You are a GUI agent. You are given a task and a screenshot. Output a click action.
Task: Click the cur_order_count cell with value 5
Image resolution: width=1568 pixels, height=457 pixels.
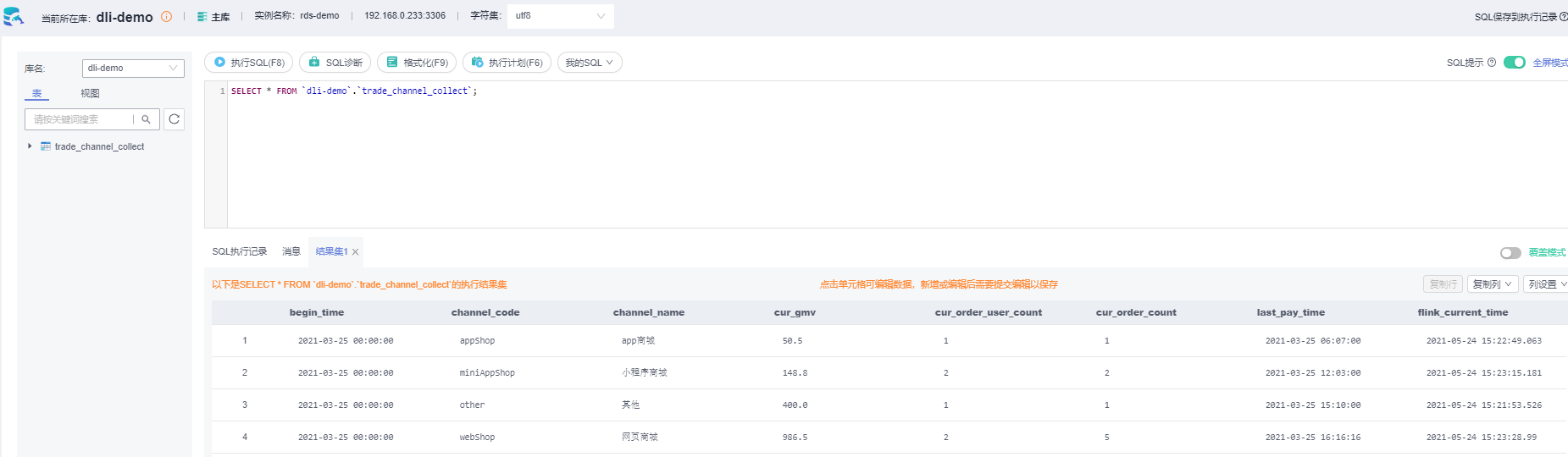click(x=1106, y=438)
